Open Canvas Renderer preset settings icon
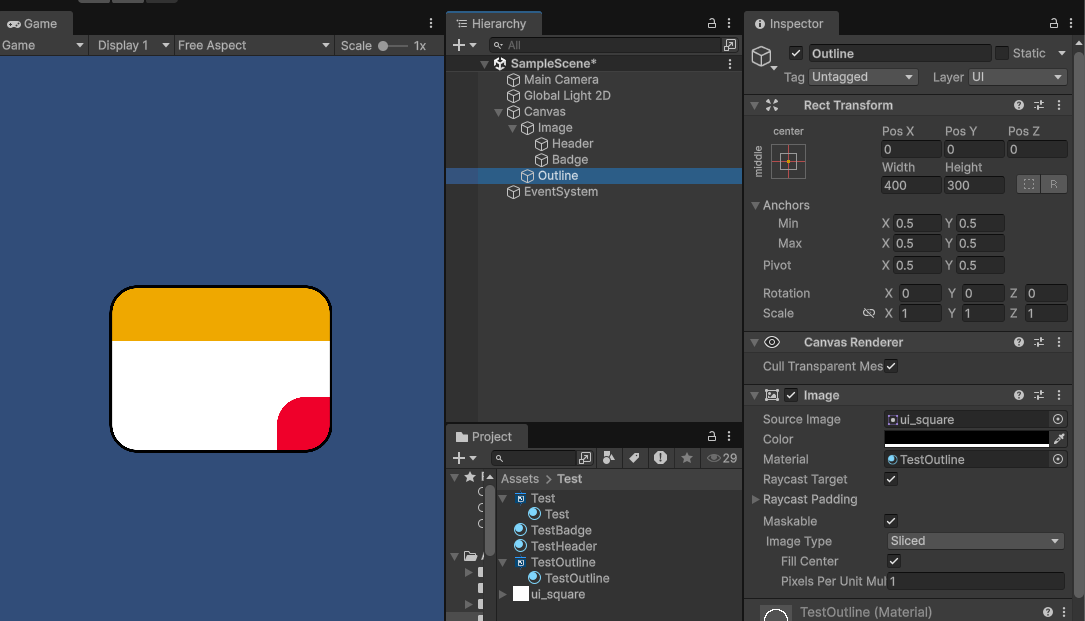This screenshot has height=621, width=1085. click(1039, 342)
